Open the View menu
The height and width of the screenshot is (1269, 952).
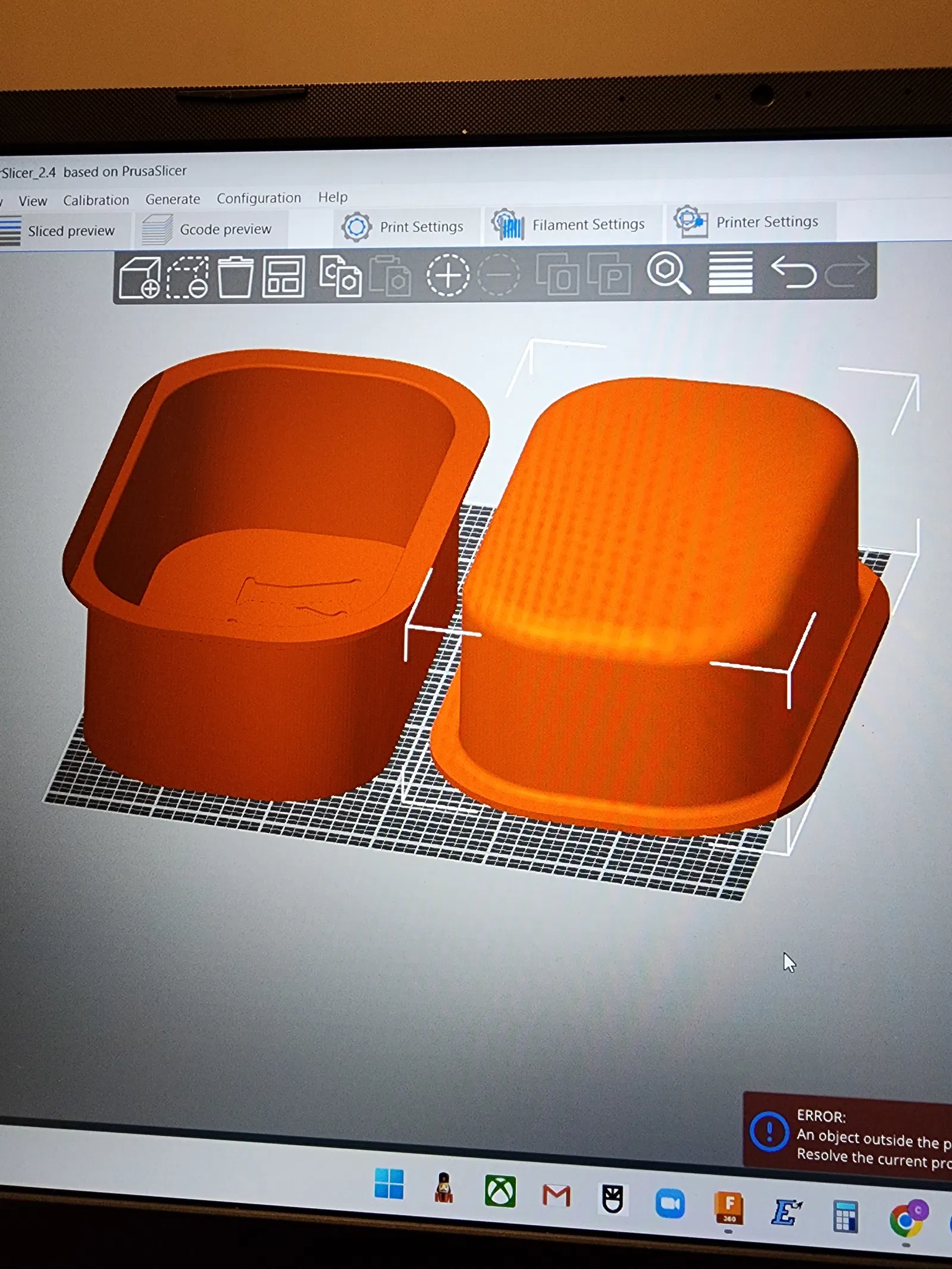tap(33, 201)
